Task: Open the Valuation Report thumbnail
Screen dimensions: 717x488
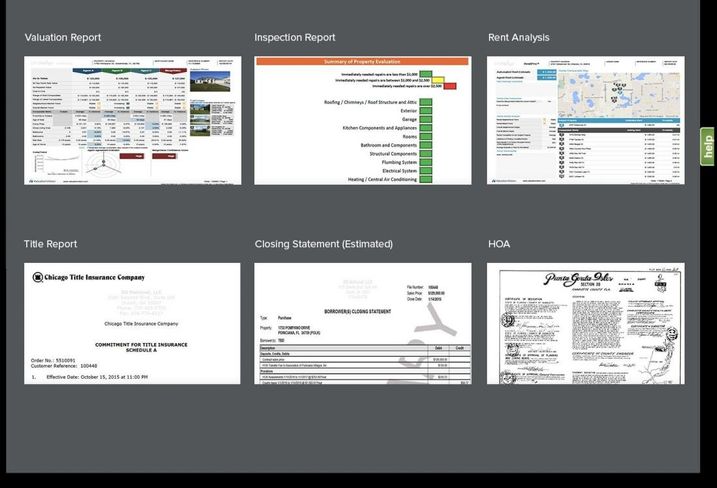Action: click(x=132, y=120)
